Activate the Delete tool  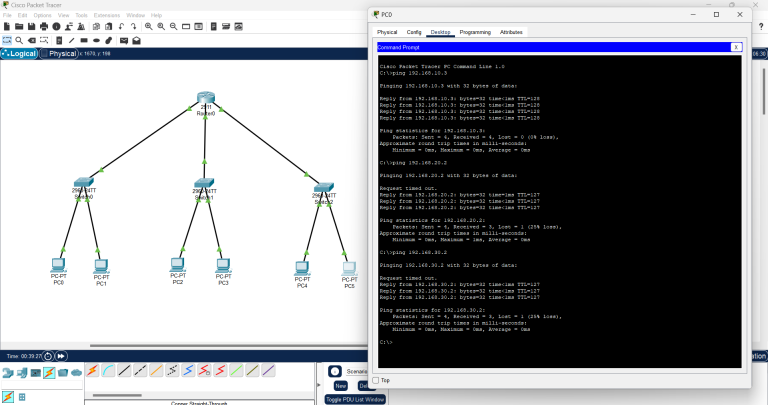tap(32, 40)
